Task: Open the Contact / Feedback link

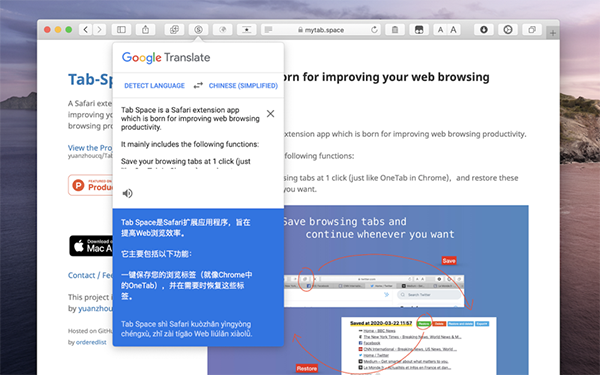Action: [90, 275]
